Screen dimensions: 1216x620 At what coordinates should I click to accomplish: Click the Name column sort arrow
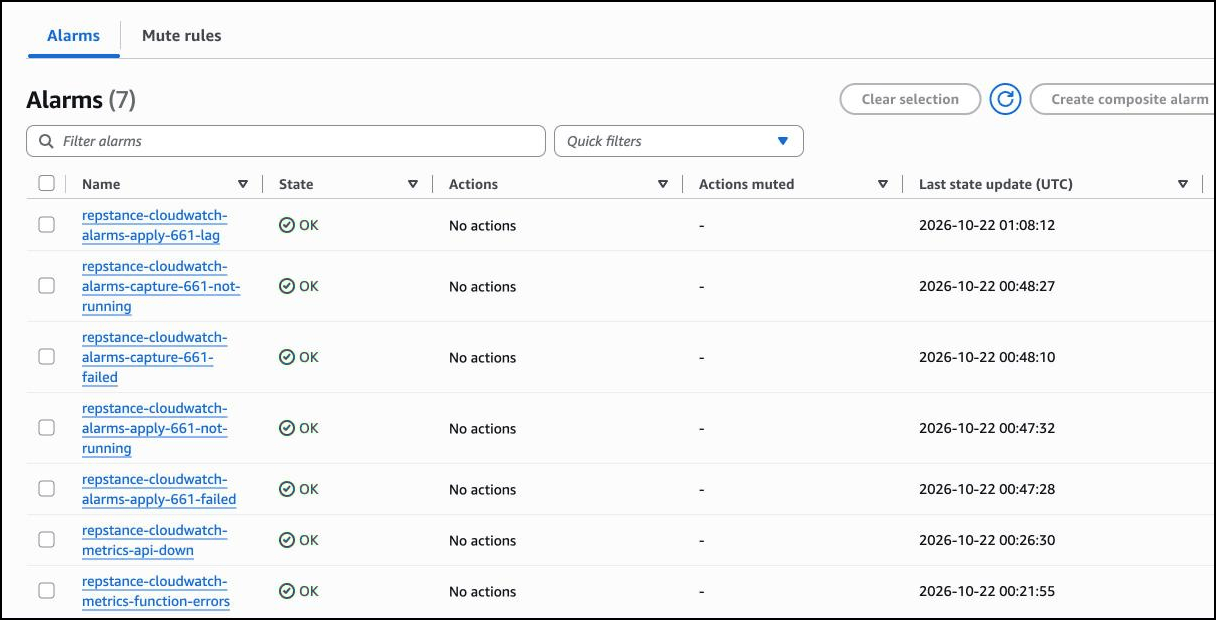point(243,184)
